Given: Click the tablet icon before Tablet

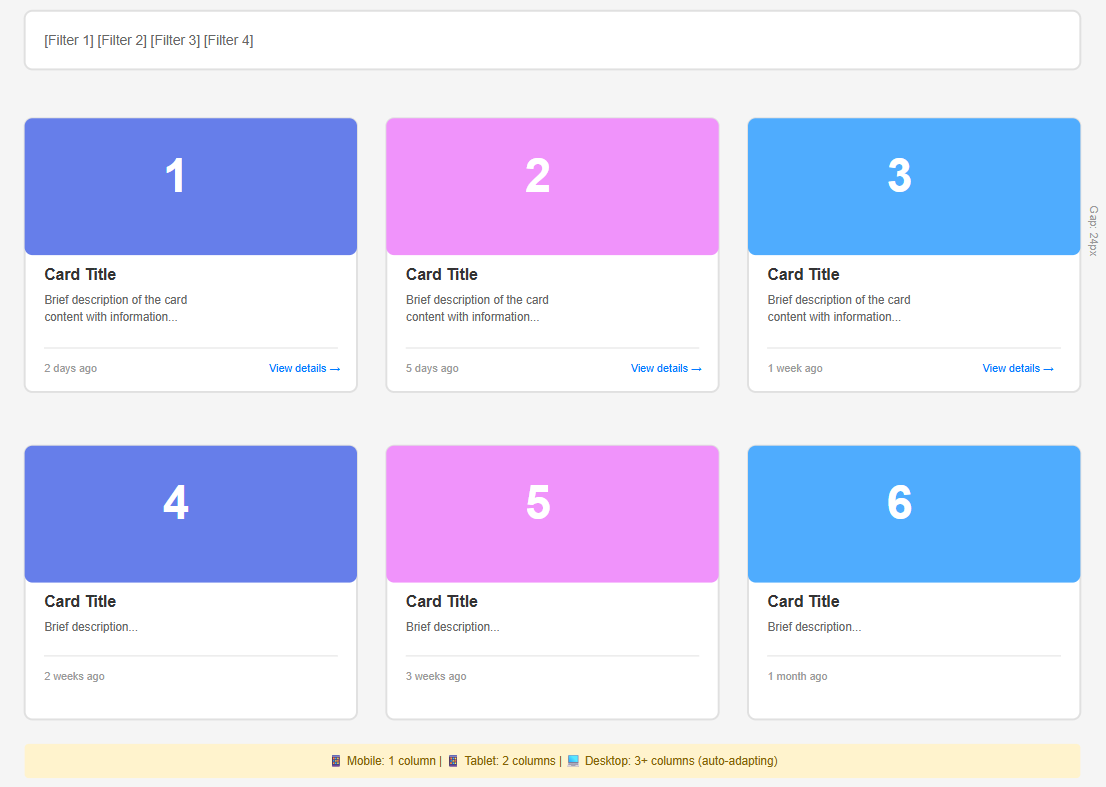Looking at the screenshot, I should tap(453, 761).
